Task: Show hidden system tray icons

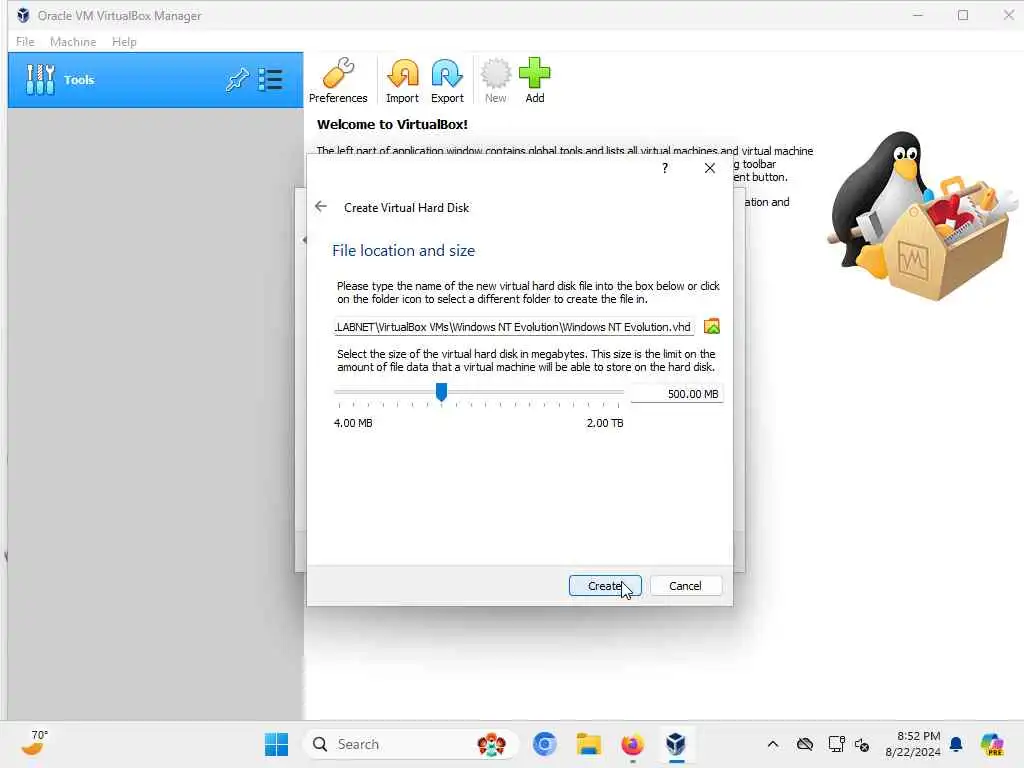Action: [x=773, y=744]
